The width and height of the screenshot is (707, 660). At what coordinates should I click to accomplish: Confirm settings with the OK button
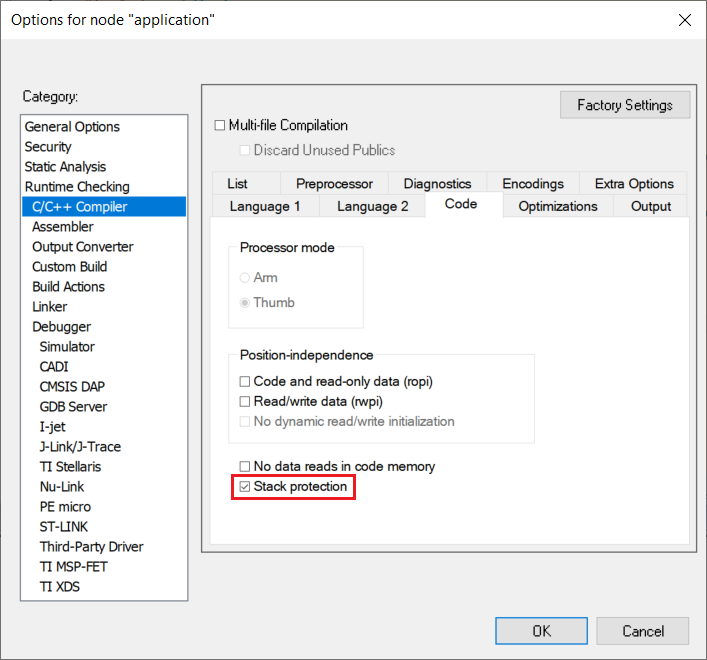pyautogui.click(x=541, y=631)
